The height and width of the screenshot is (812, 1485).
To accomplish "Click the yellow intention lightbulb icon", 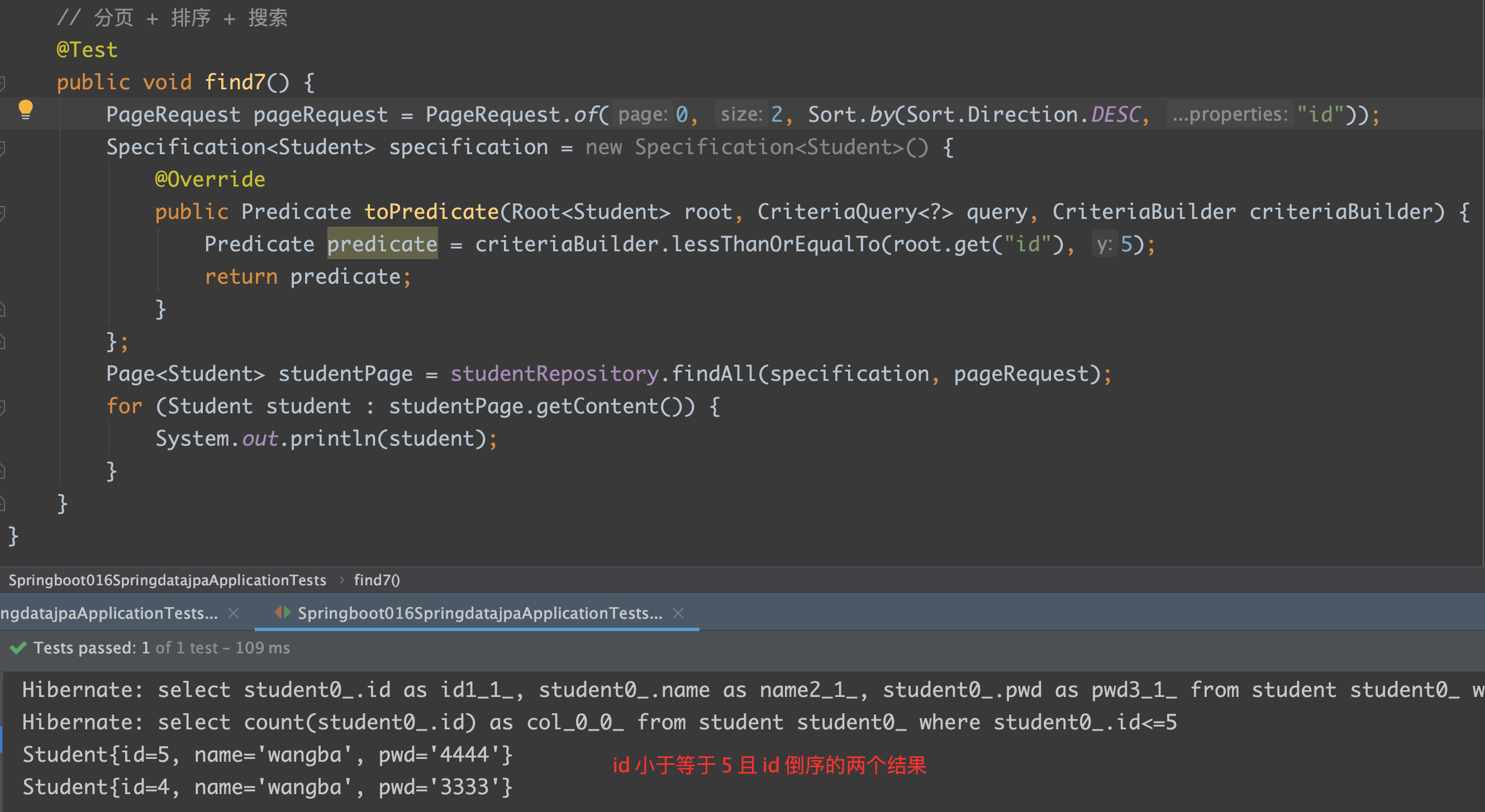I will [x=25, y=108].
